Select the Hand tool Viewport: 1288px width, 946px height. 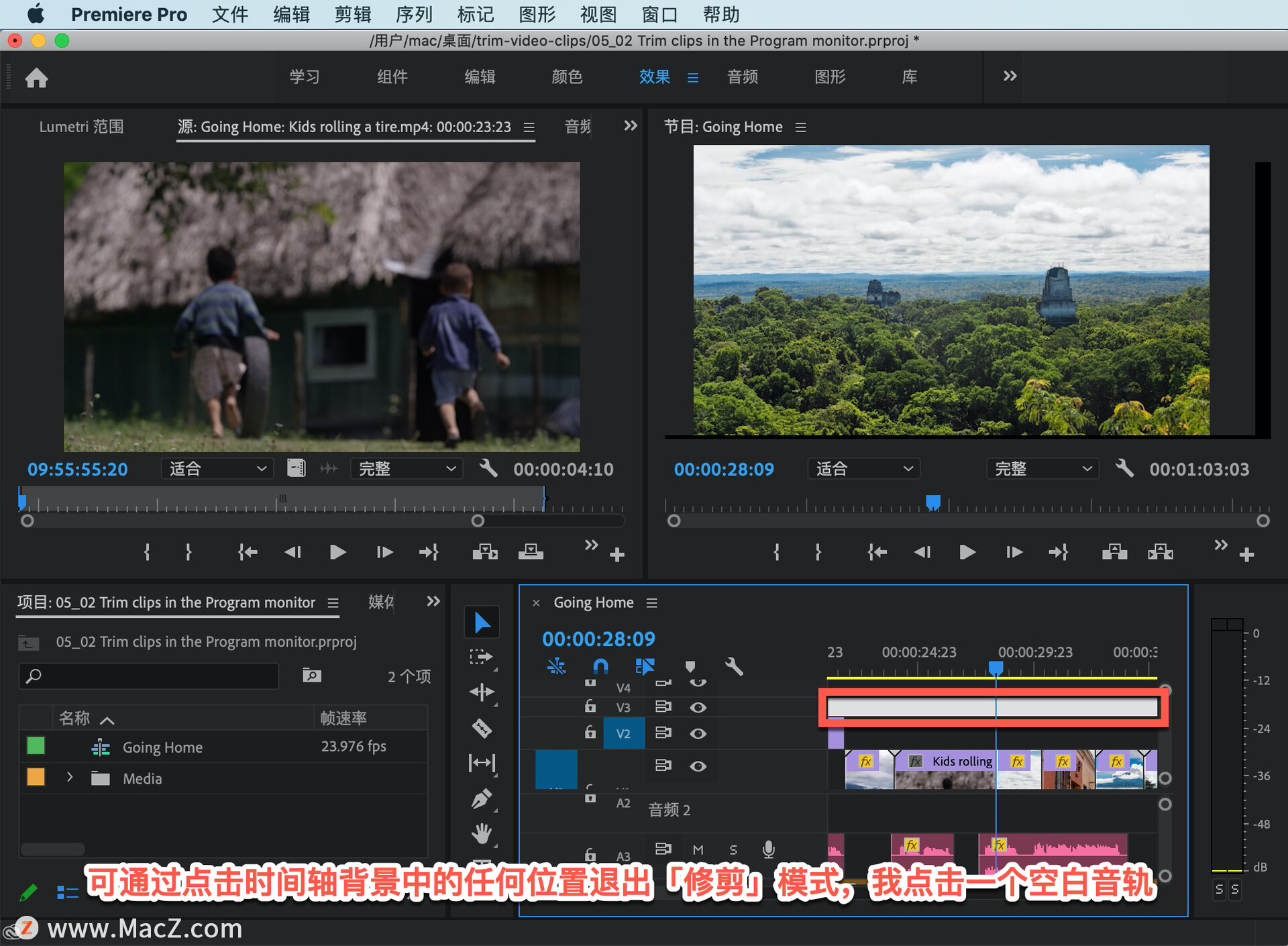click(482, 834)
